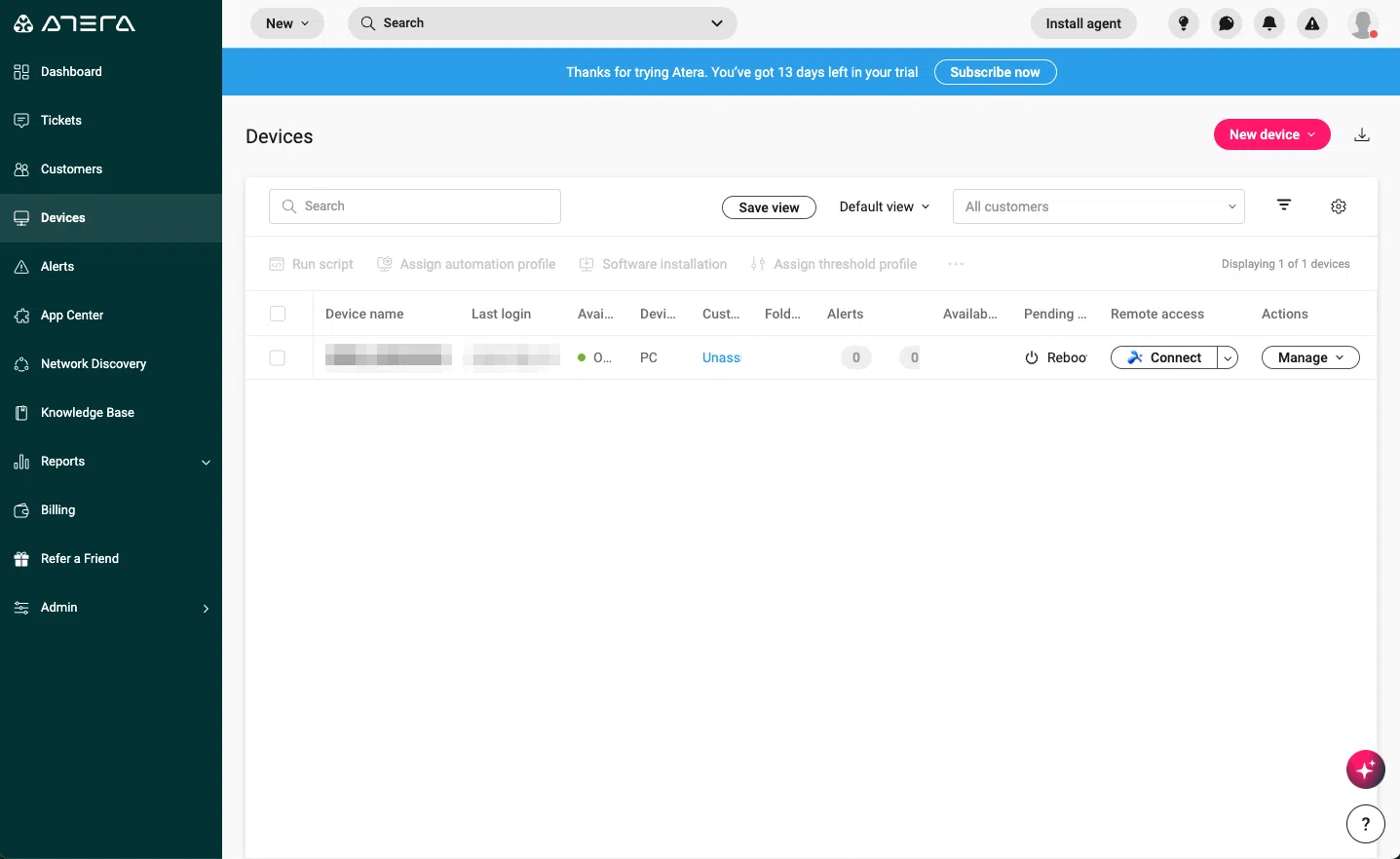Click the Remote access column header
The image size is (1400, 859).
(1157, 314)
